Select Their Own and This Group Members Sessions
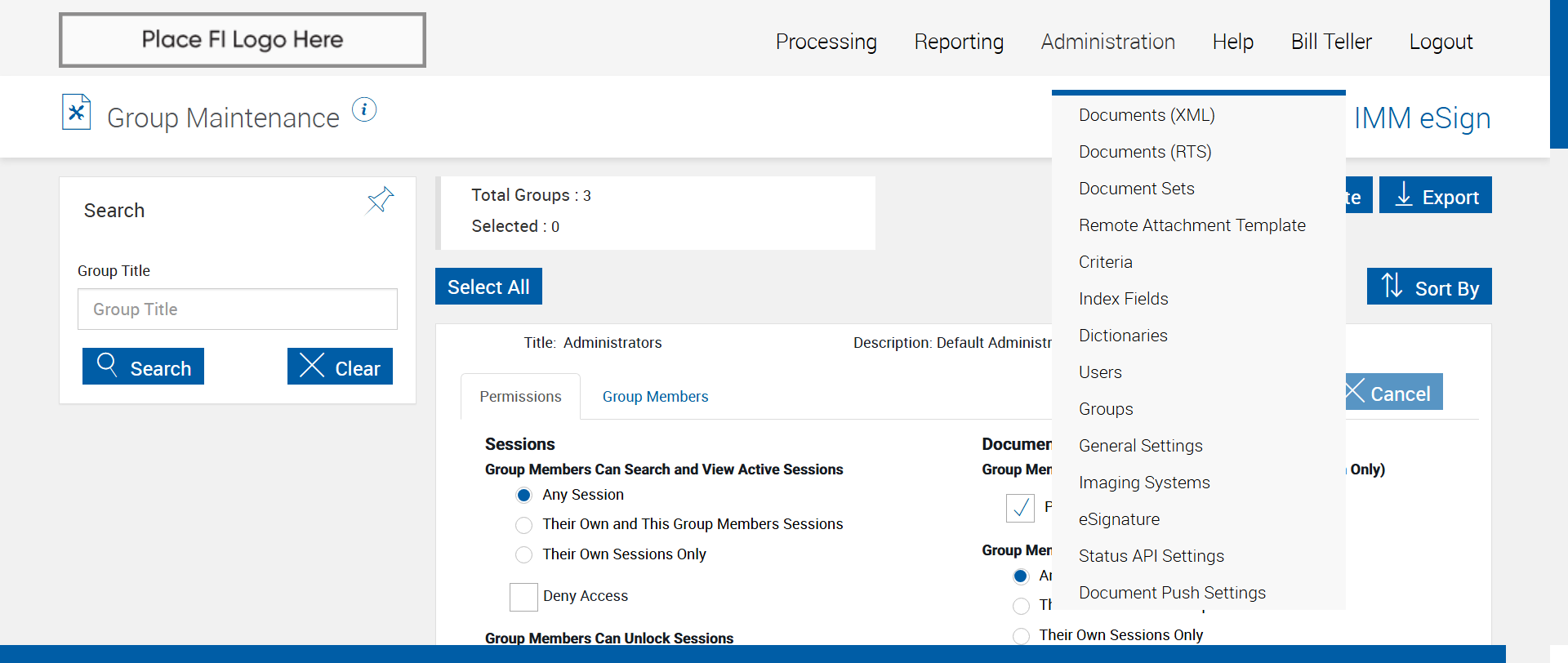 click(x=524, y=525)
